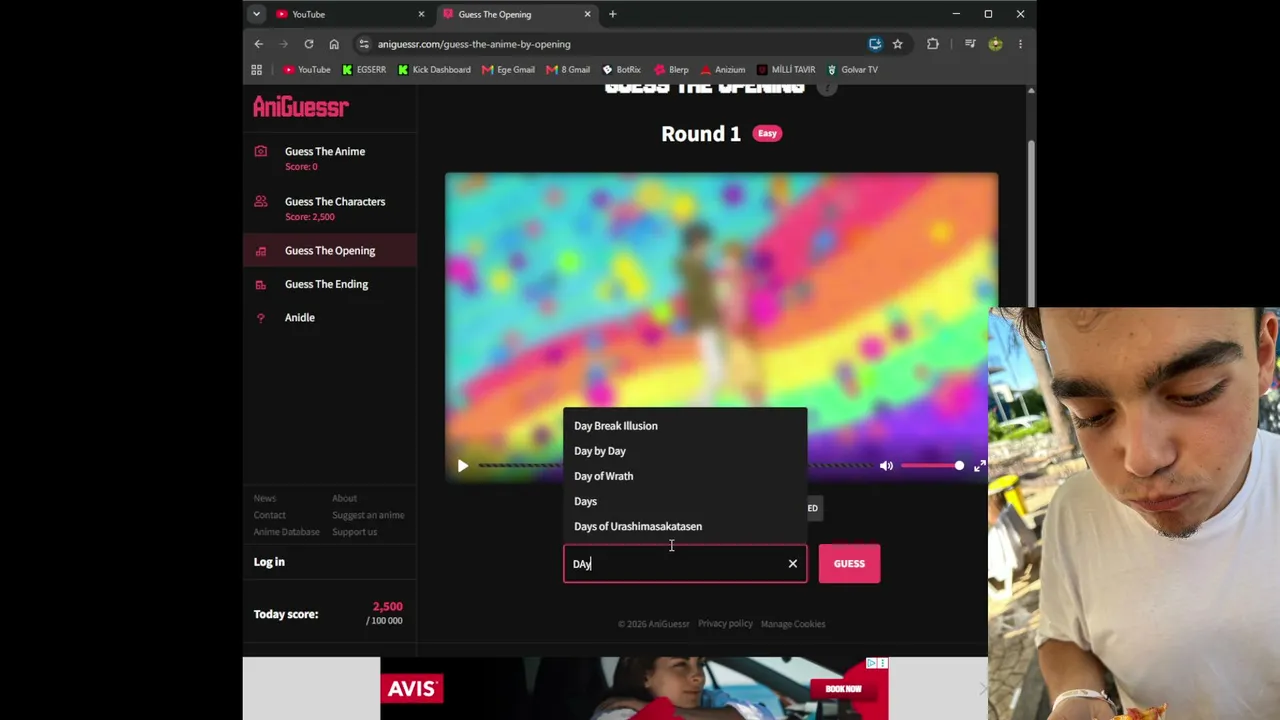This screenshot has height=720, width=1280.
Task: Click the Guess The Ending sidebar icon
Action: pos(261,284)
